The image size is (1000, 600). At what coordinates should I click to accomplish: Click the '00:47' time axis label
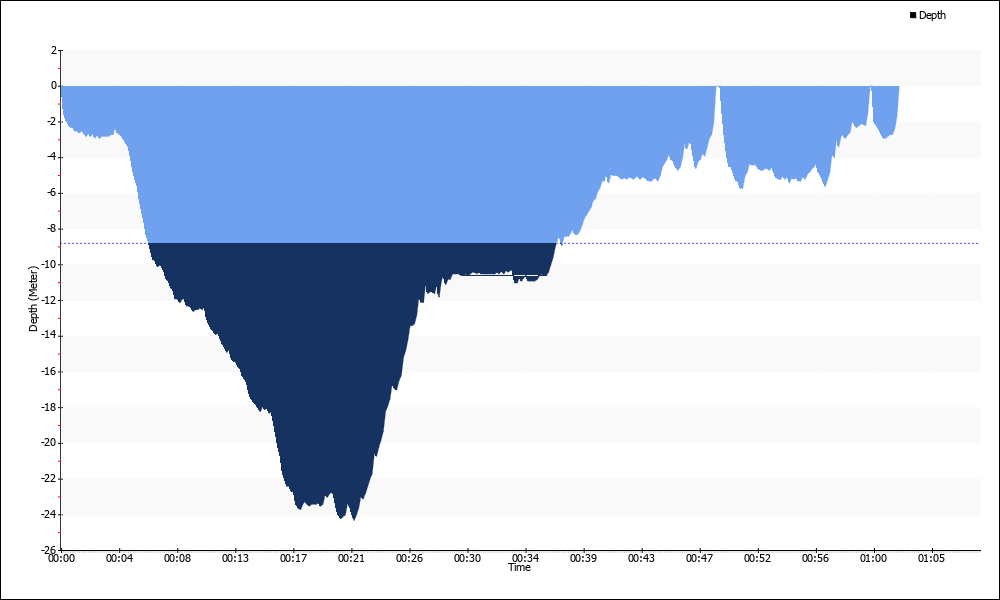tap(700, 559)
